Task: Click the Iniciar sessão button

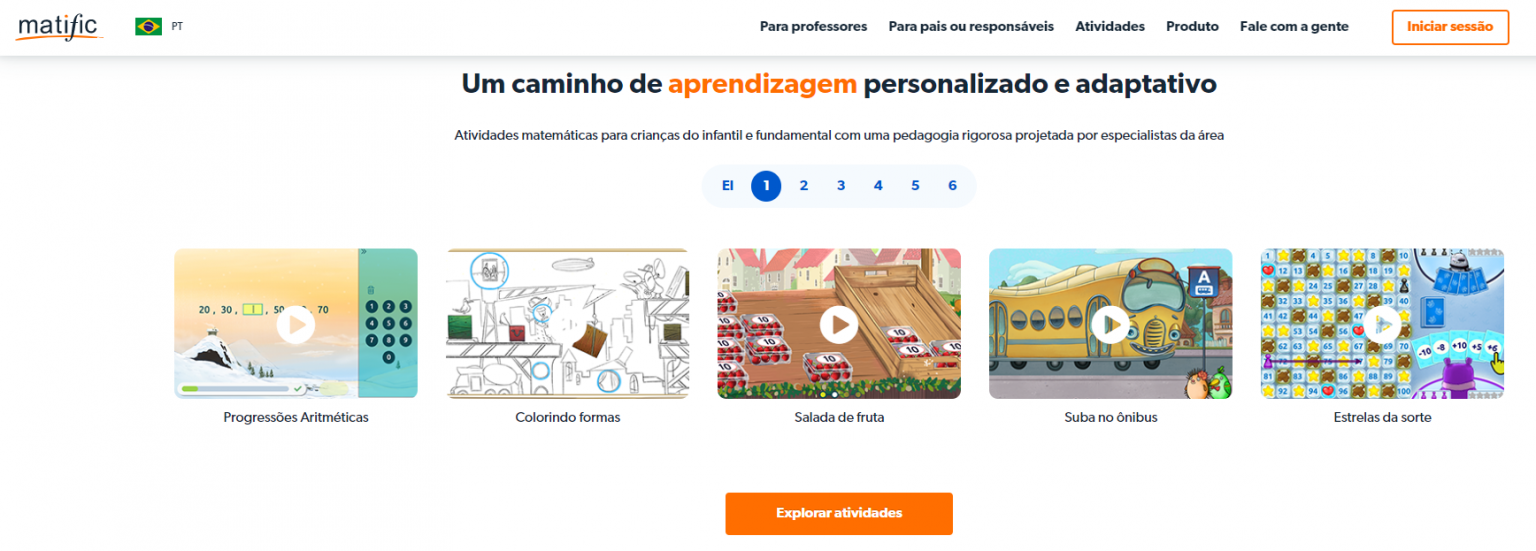Action: tap(1450, 27)
